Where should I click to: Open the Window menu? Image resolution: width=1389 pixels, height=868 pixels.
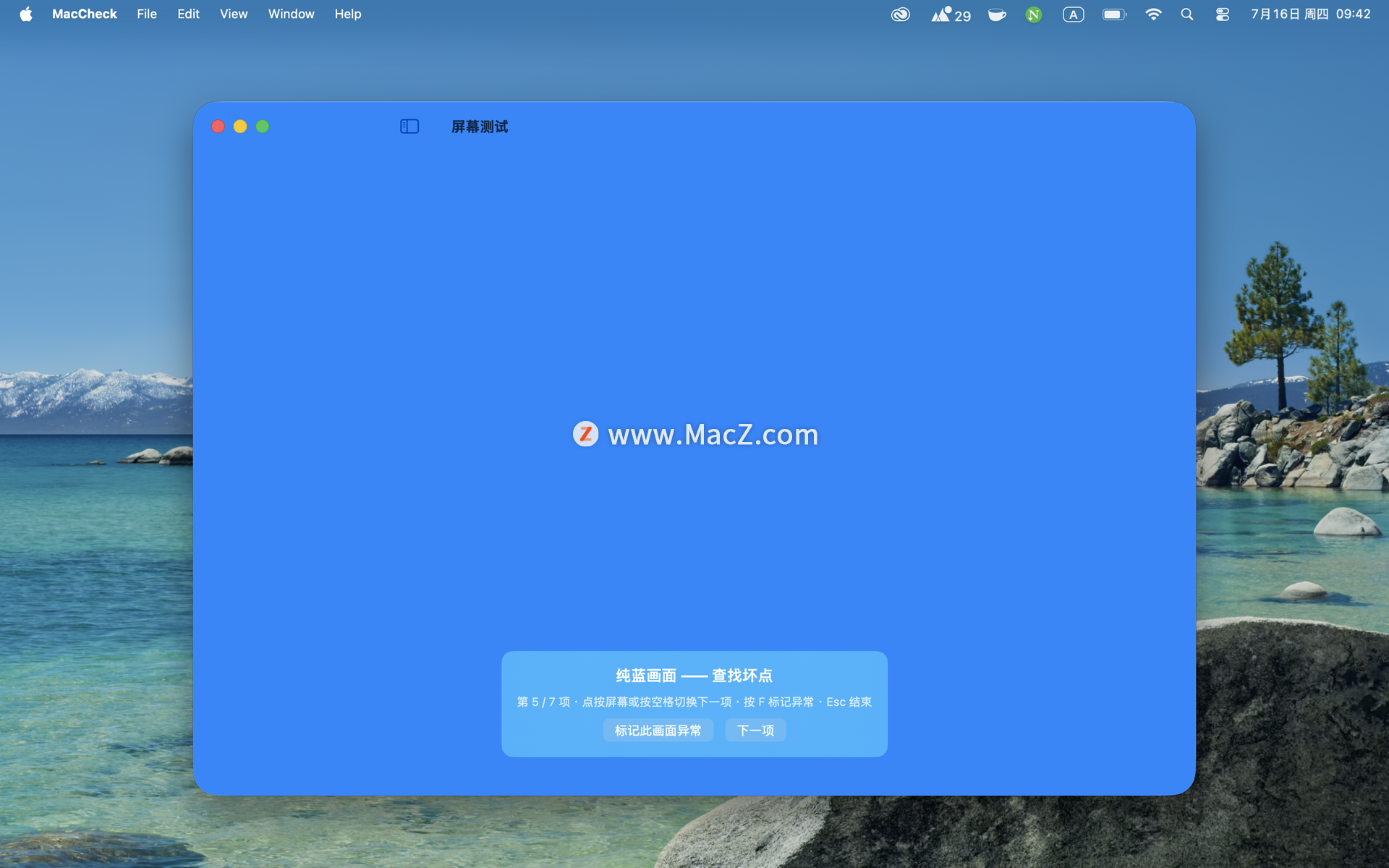point(291,14)
